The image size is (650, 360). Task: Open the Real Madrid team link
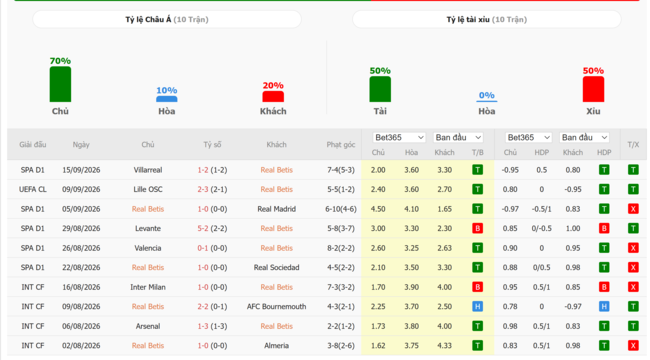click(x=276, y=209)
